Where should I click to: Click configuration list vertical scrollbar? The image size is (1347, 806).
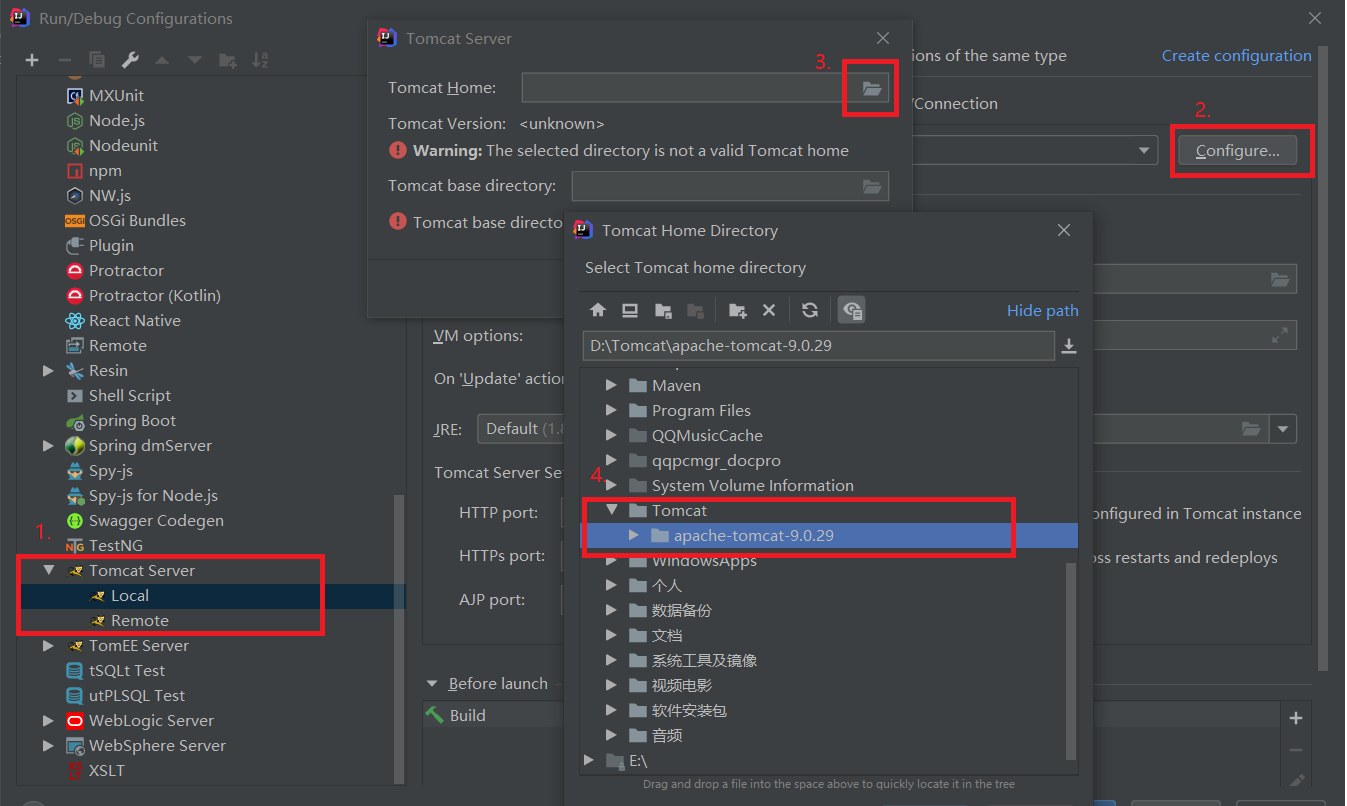tap(399, 640)
